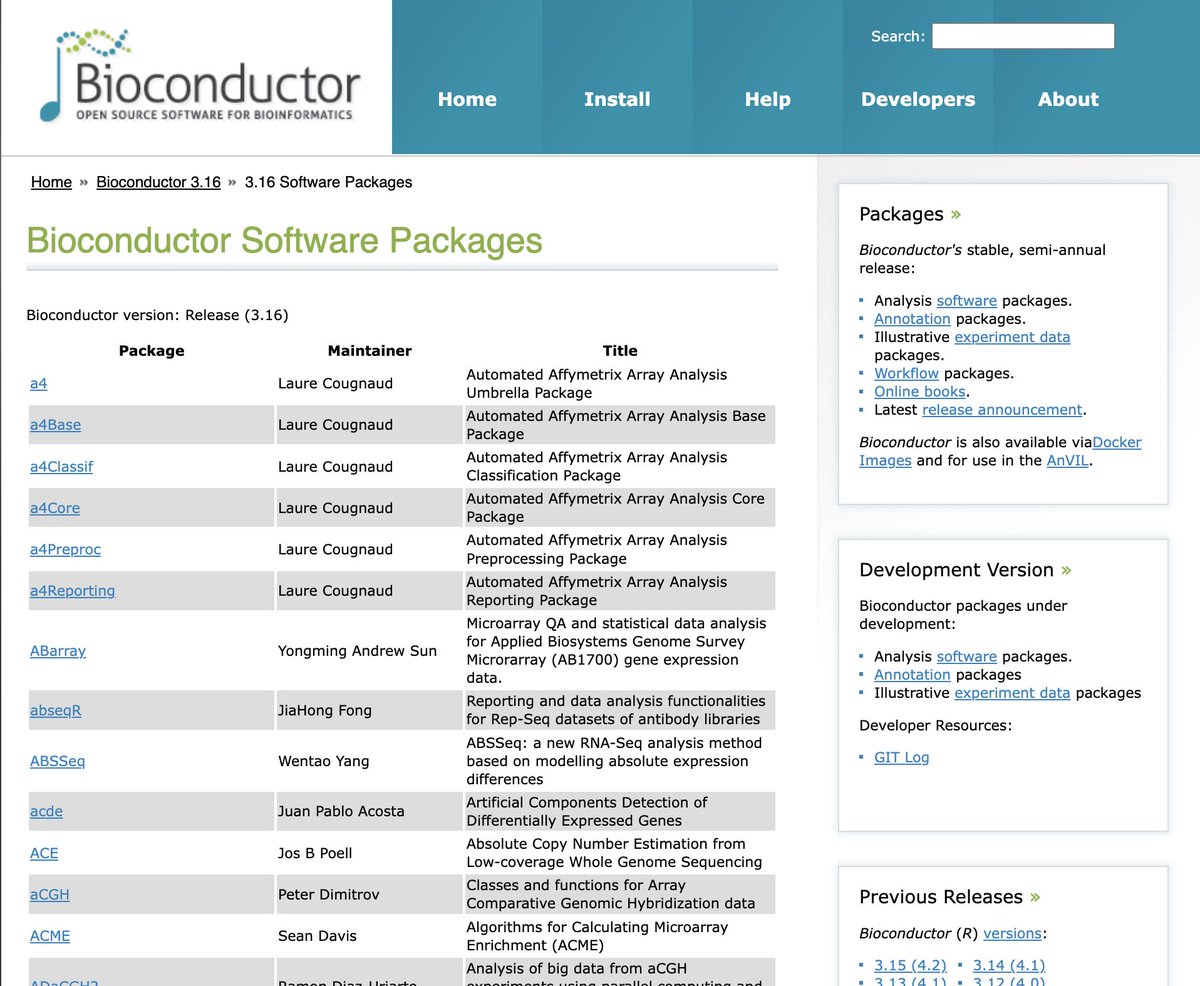Open the a4Reporting package link
The width and height of the screenshot is (1200, 986).
point(73,591)
